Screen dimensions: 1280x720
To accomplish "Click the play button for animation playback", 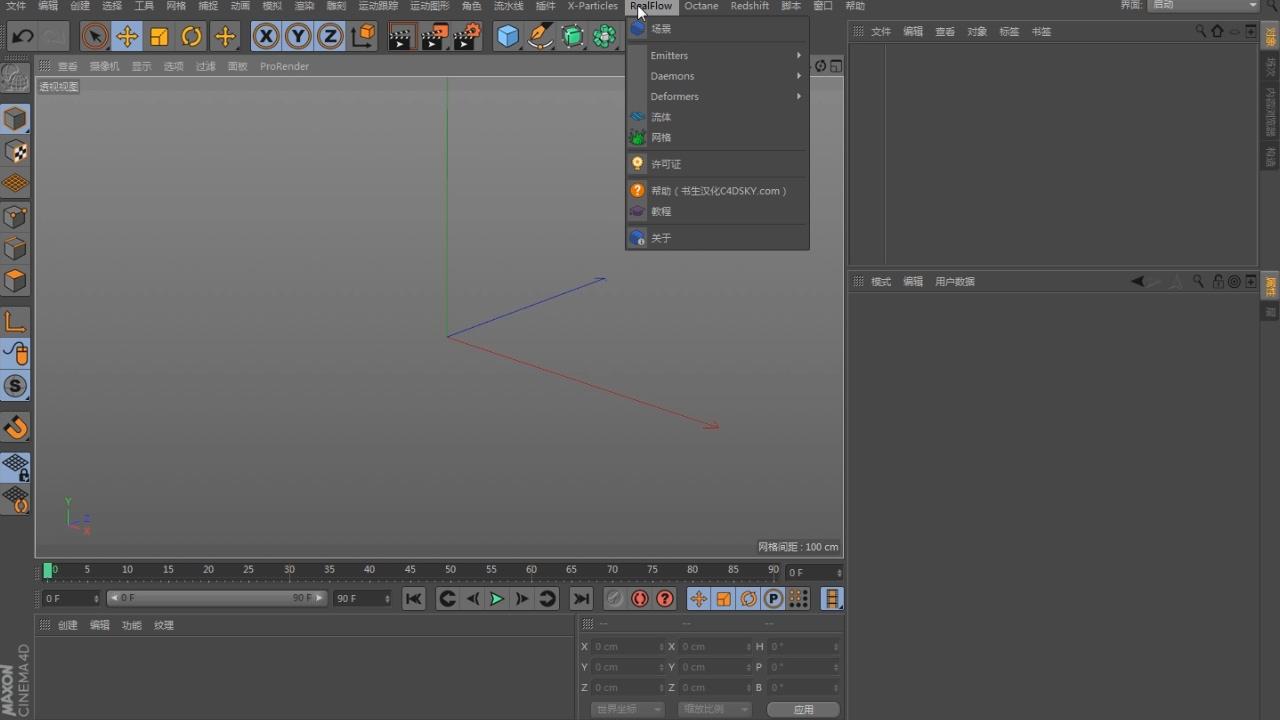I will click(497, 598).
